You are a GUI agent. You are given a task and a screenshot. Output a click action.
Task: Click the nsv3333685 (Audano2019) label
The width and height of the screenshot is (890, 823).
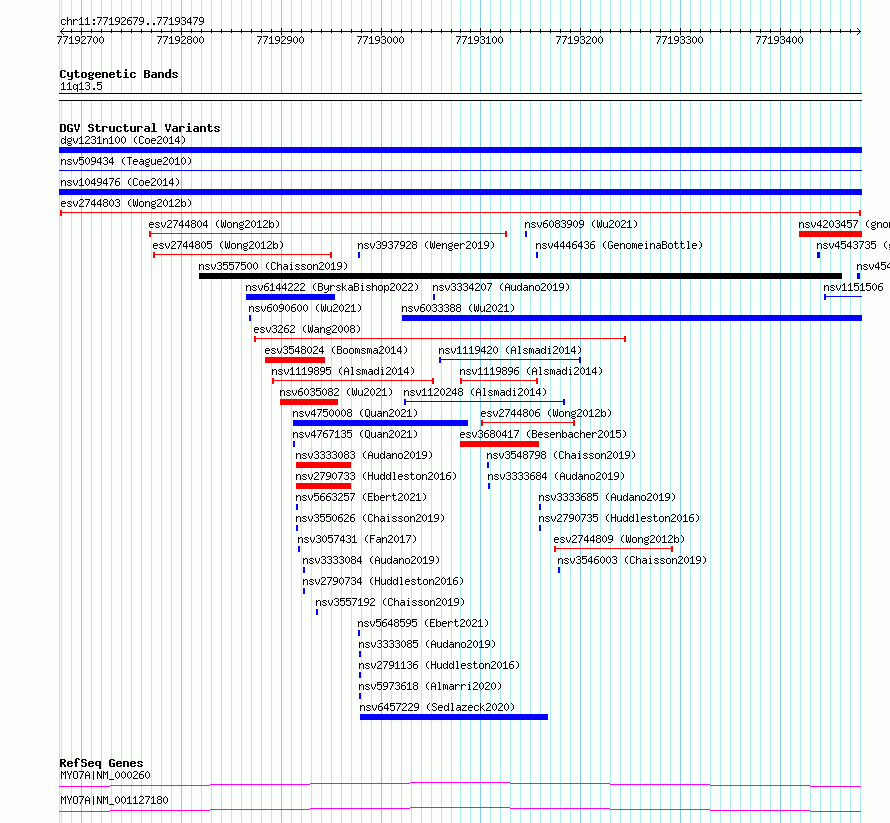click(x=607, y=497)
